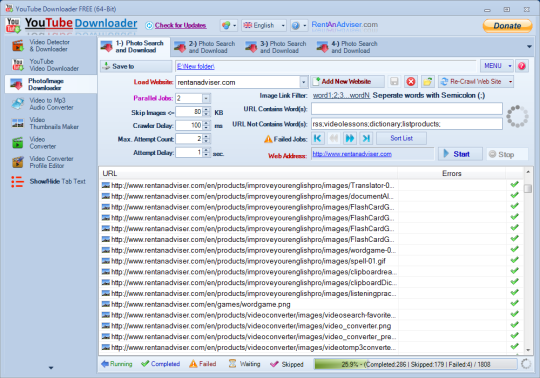
Task: Filter by Completed status
Action: (x=161, y=364)
